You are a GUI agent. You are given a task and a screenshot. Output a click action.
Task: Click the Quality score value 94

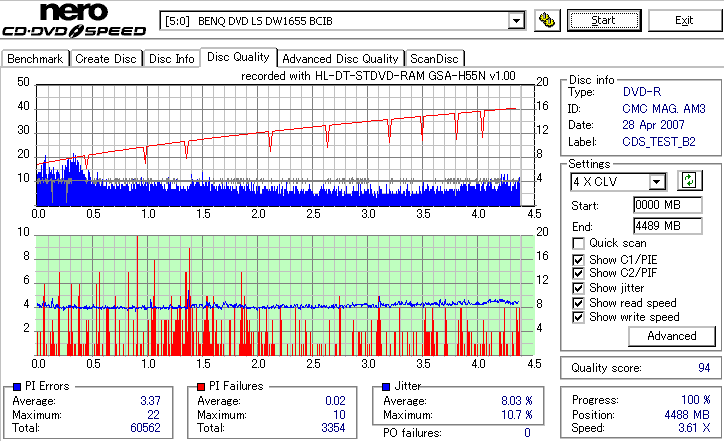pyautogui.click(x=704, y=368)
